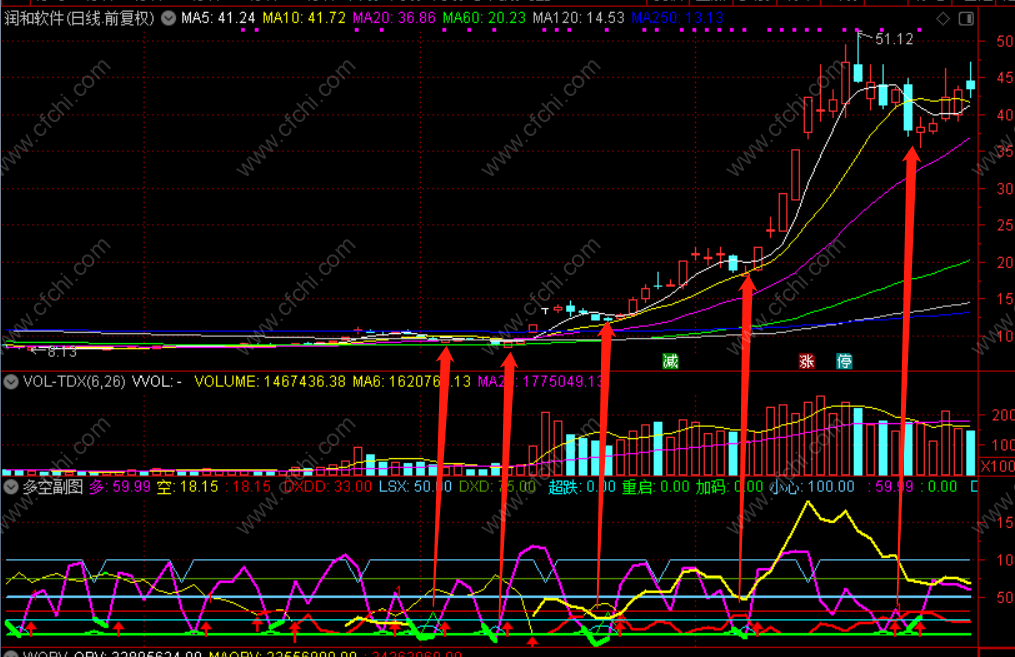Viewport: 1015px width, 657px height.
Task: Select the yellow MA10 legend label
Action: [304, 18]
